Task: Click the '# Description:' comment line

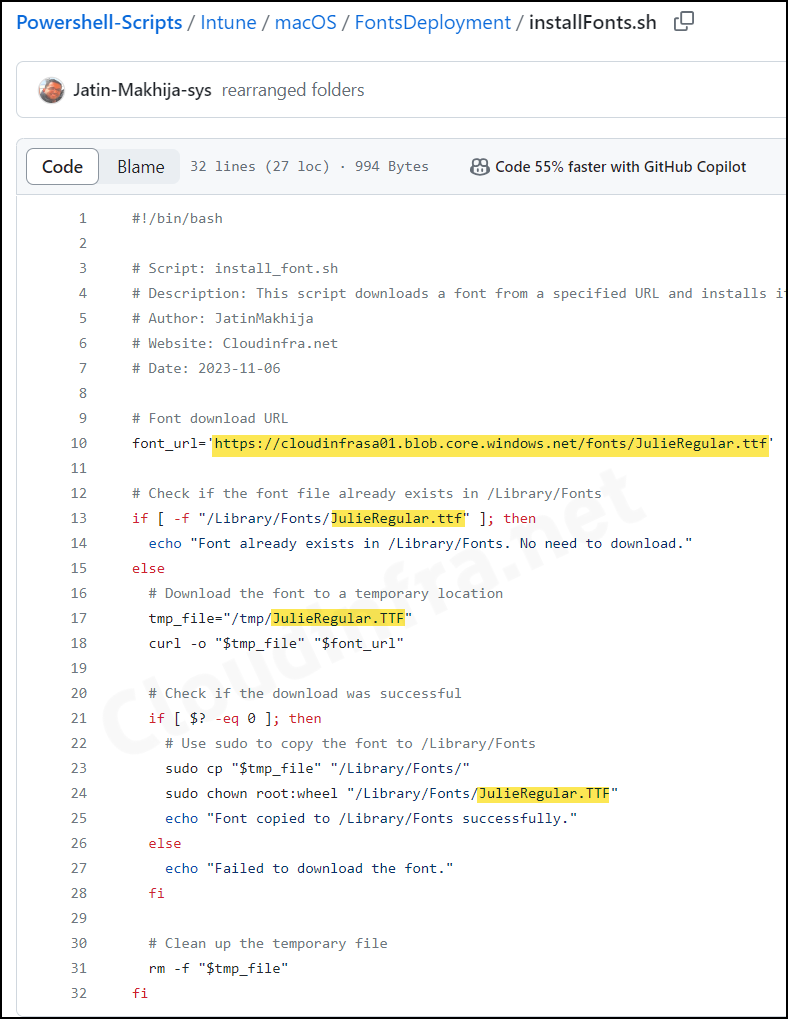Action: (x=459, y=293)
